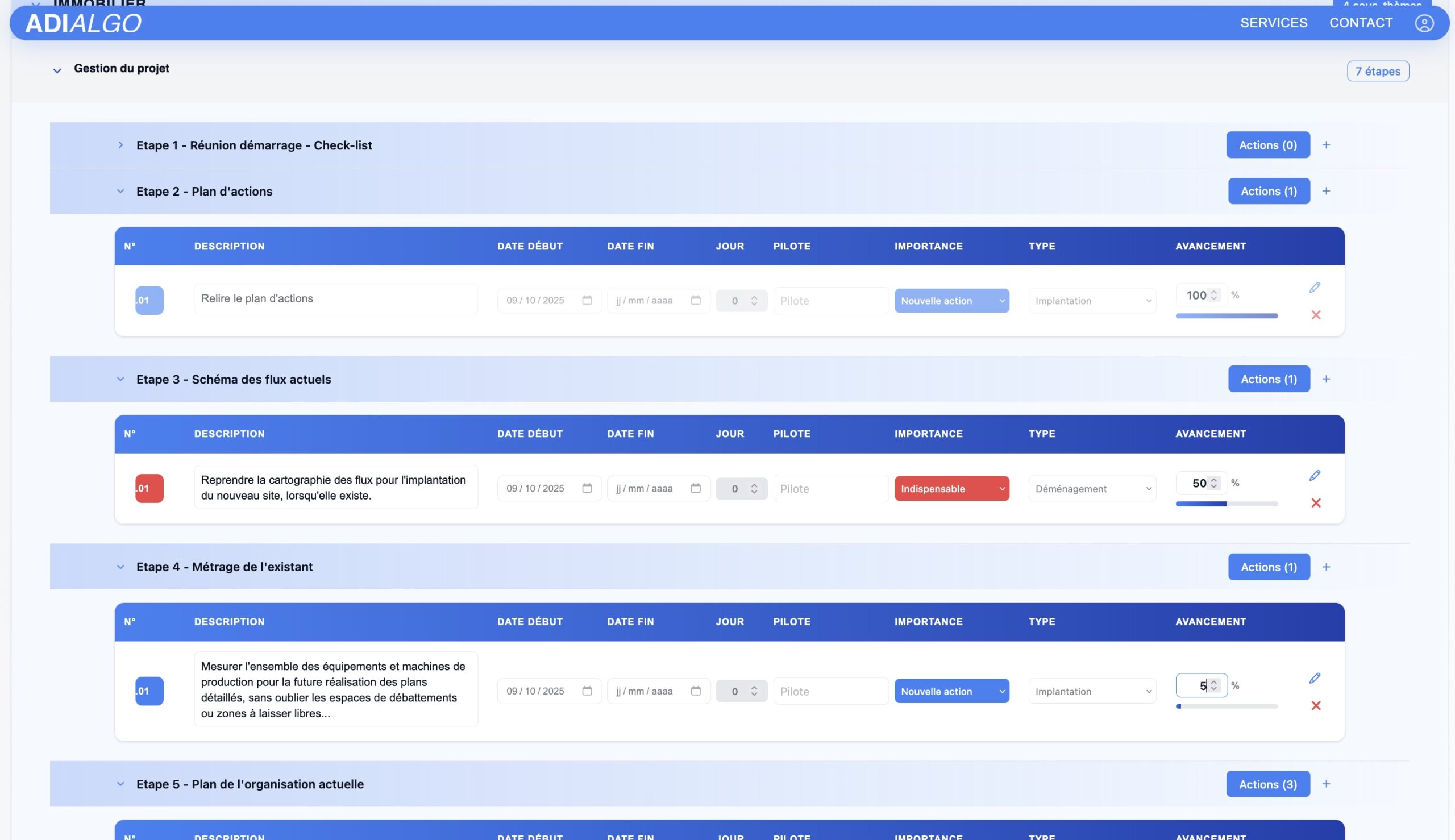
Task: Open the date début calendar icon in the Etape 2 row
Action: 587,300
